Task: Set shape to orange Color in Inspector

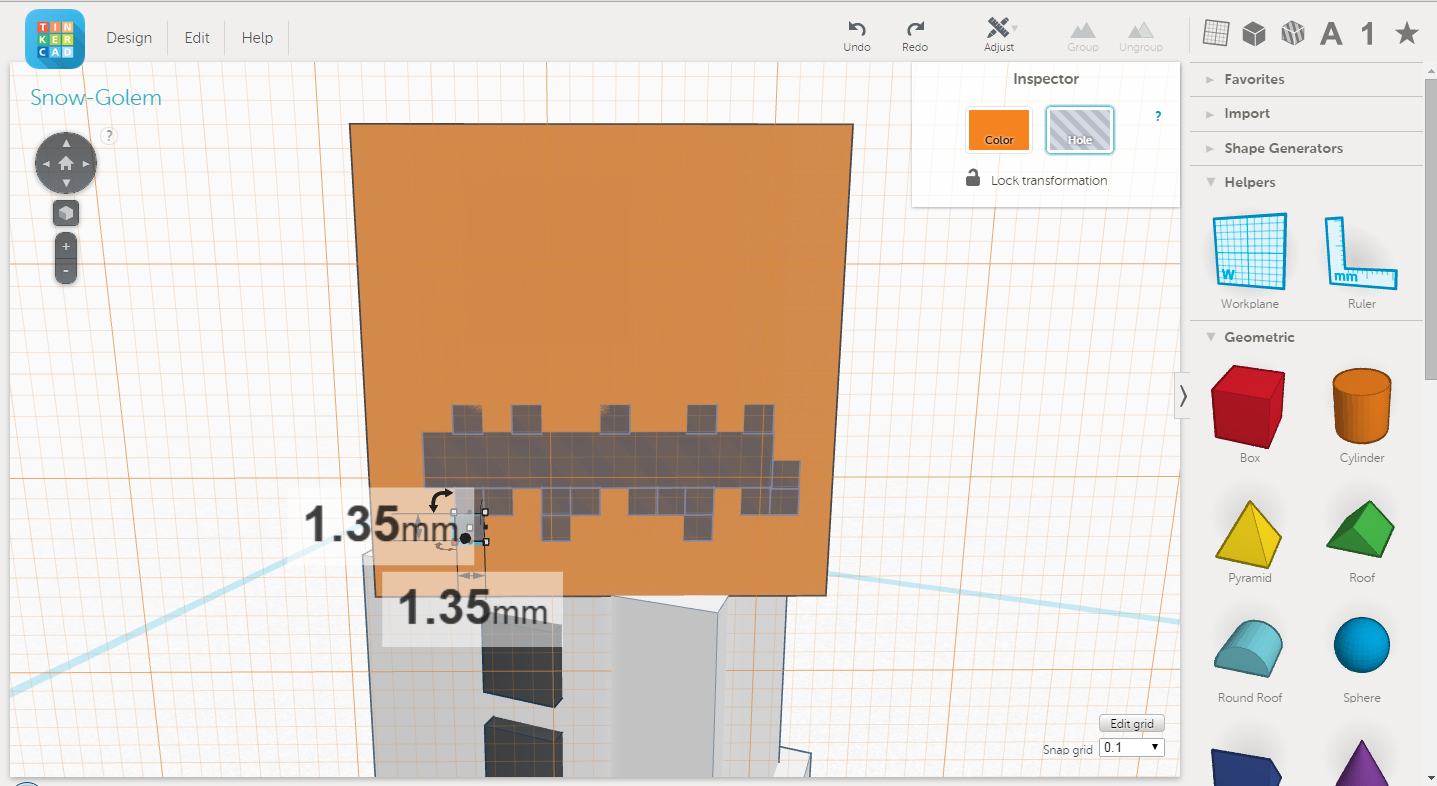Action: (999, 130)
